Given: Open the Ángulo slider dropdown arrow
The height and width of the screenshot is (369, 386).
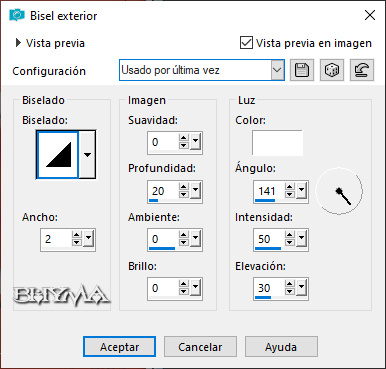Looking at the screenshot, I should point(301,190).
